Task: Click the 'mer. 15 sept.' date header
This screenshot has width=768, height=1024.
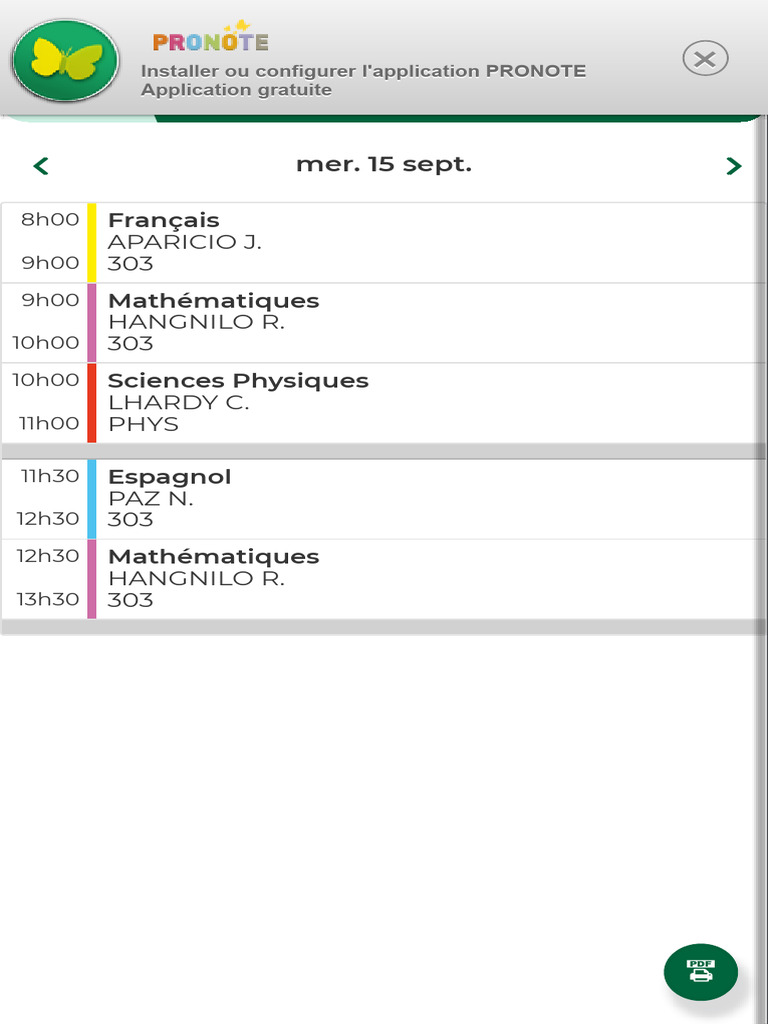Action: click(x=384, y=165)
